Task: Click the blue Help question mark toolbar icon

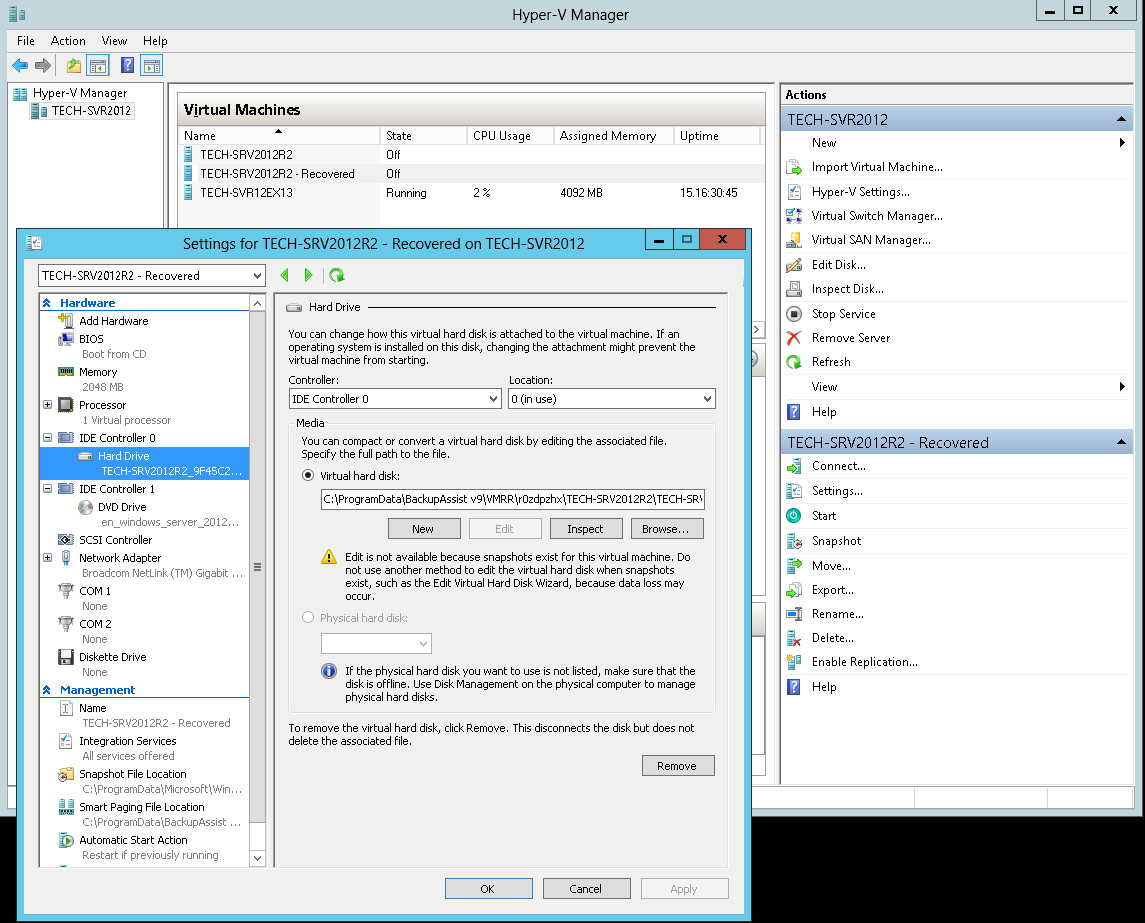Action: pyautogui.click(x=127, y=66)
